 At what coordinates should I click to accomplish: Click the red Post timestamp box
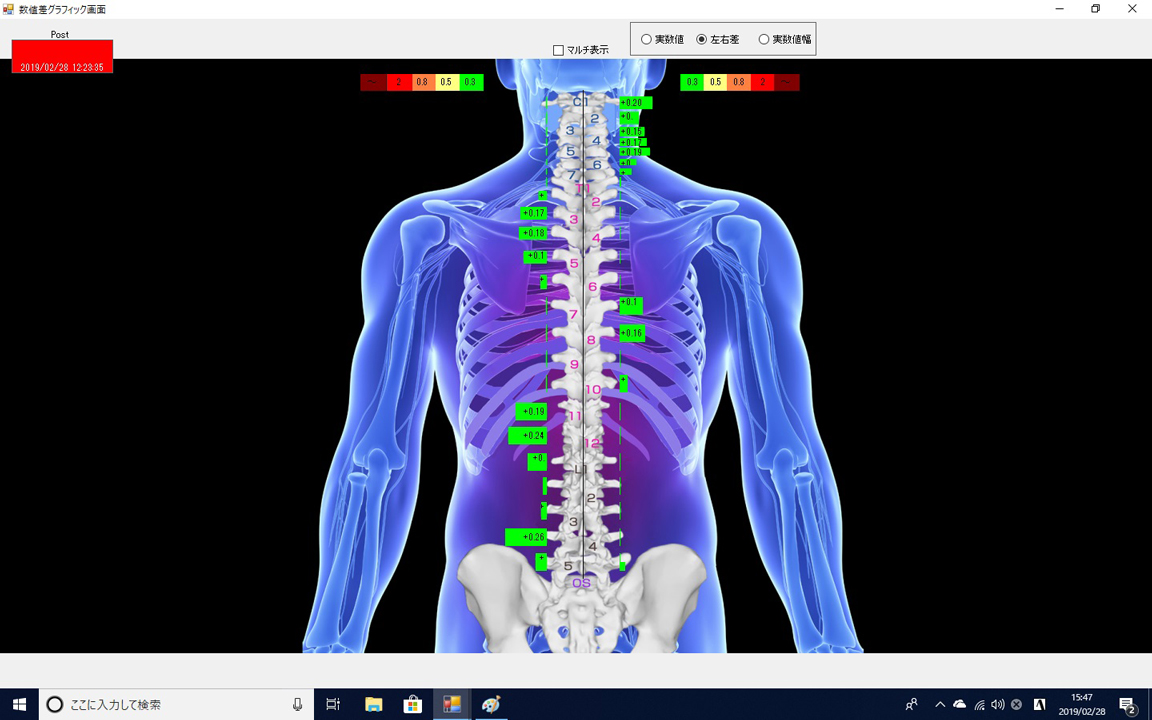(x=62, y=57)
